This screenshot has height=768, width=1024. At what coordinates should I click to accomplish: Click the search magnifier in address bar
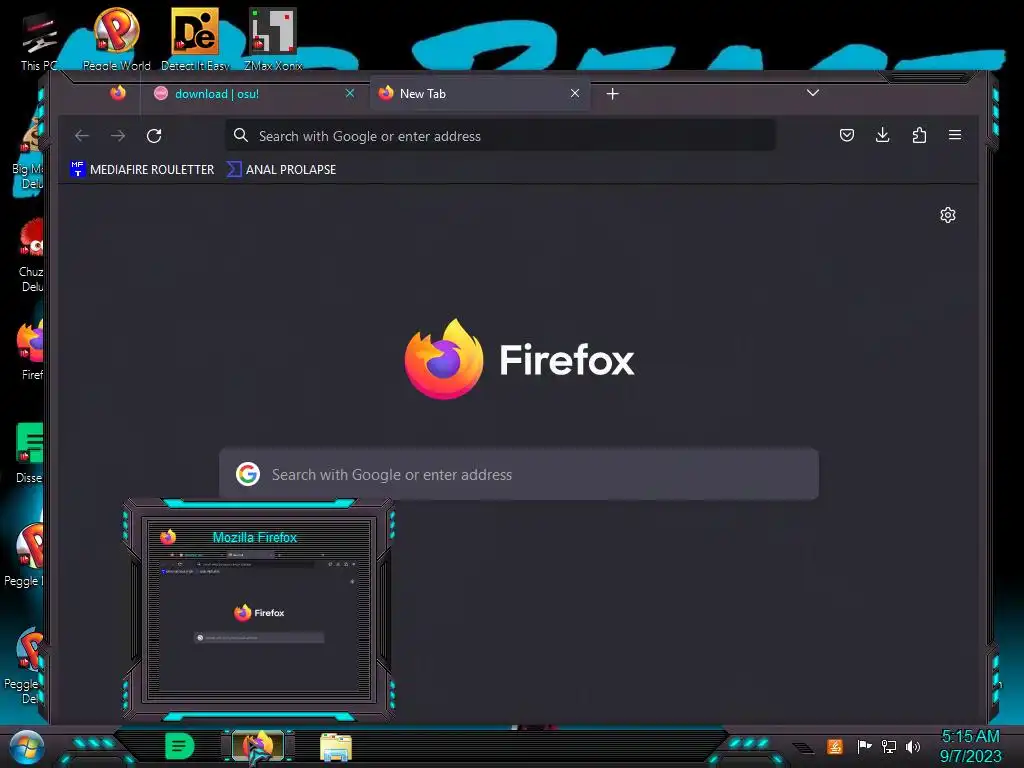(x=241, y=135)
